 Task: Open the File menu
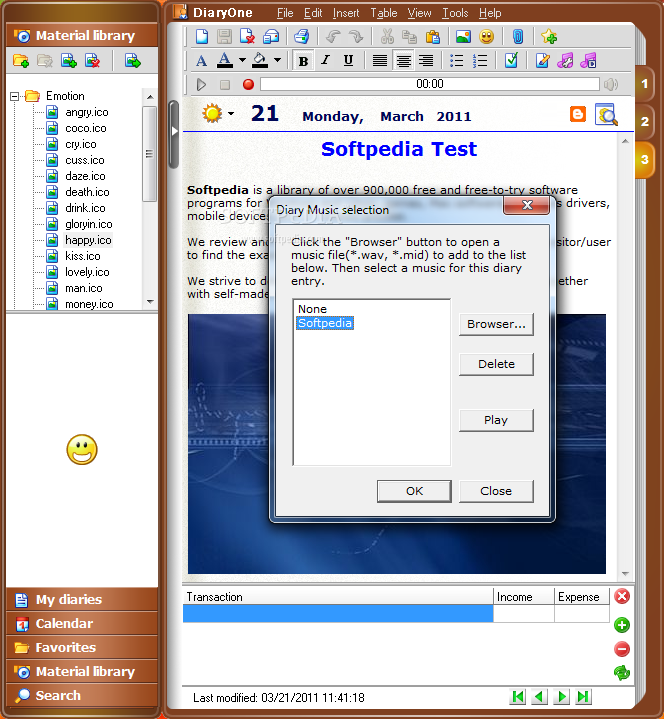pyautogui.click(x=285, y=13)
